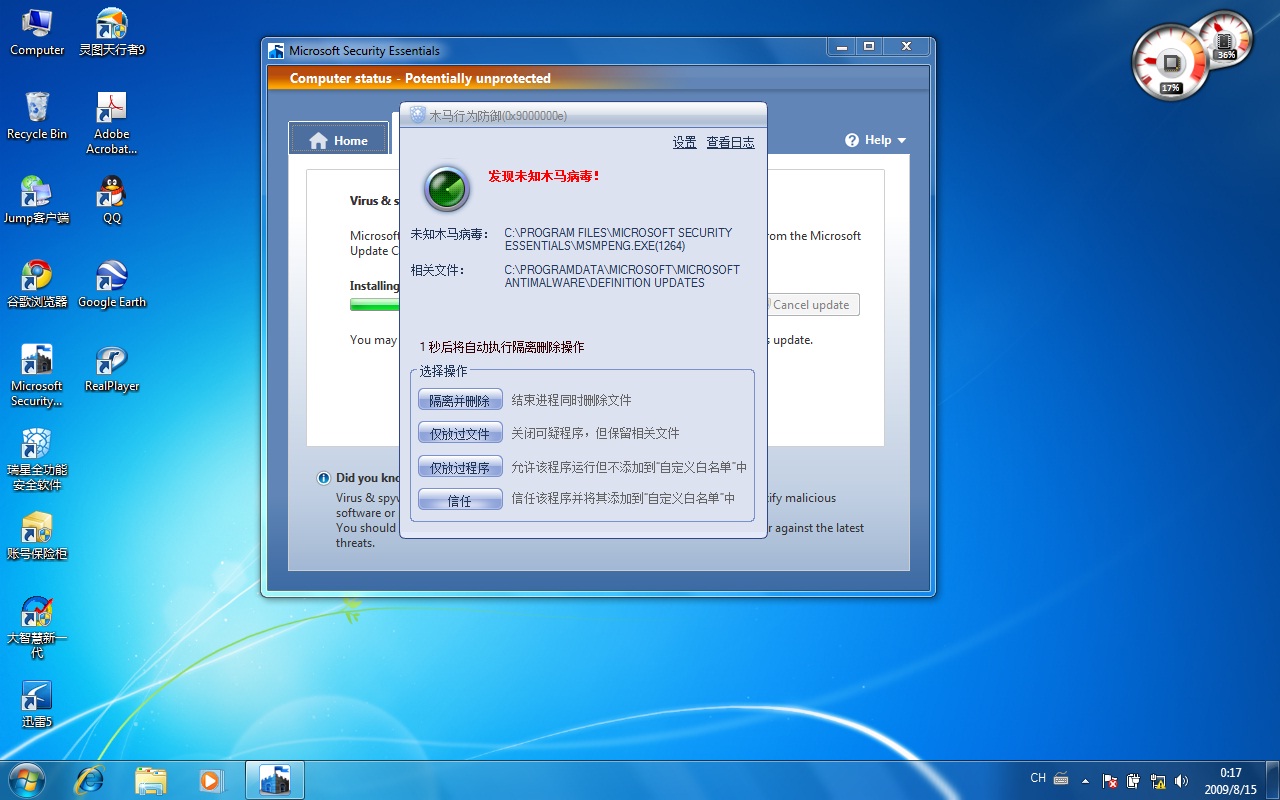Click the on-screen keyboard tray icon

pyautogui.click(x=1061, y=779)
